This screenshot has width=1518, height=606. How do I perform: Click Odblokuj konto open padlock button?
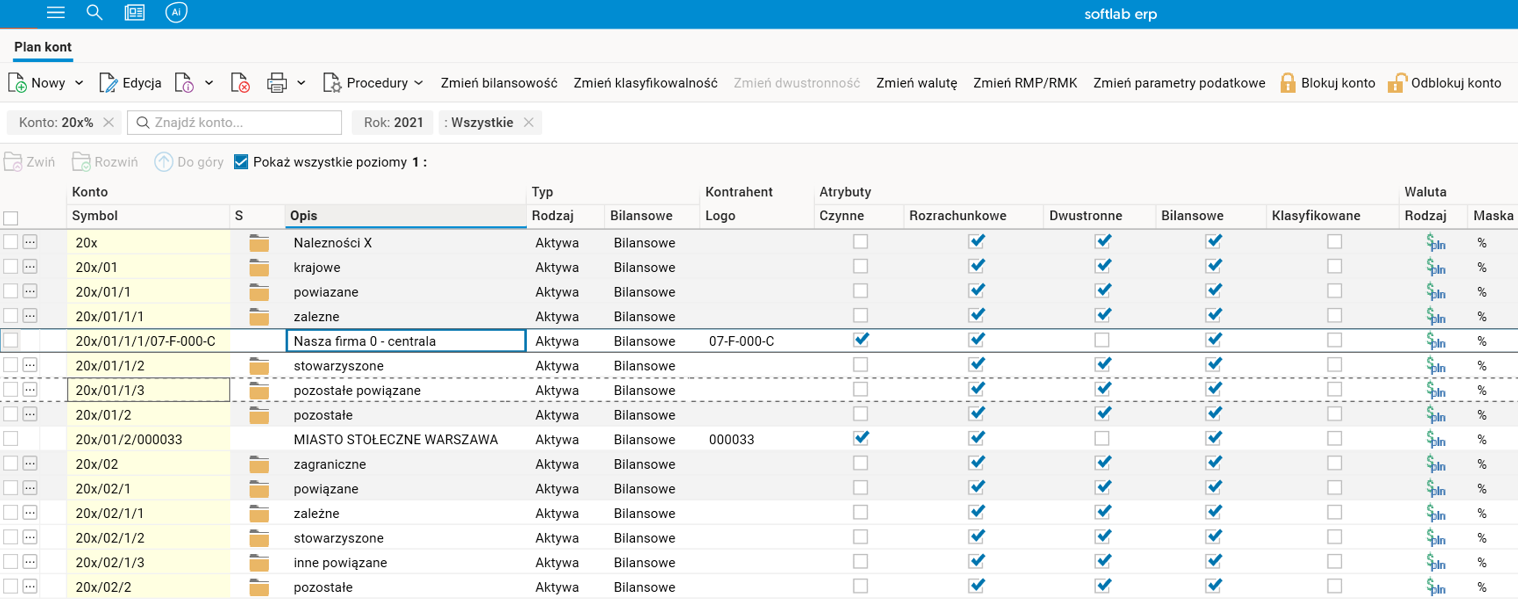(1444, 83)
